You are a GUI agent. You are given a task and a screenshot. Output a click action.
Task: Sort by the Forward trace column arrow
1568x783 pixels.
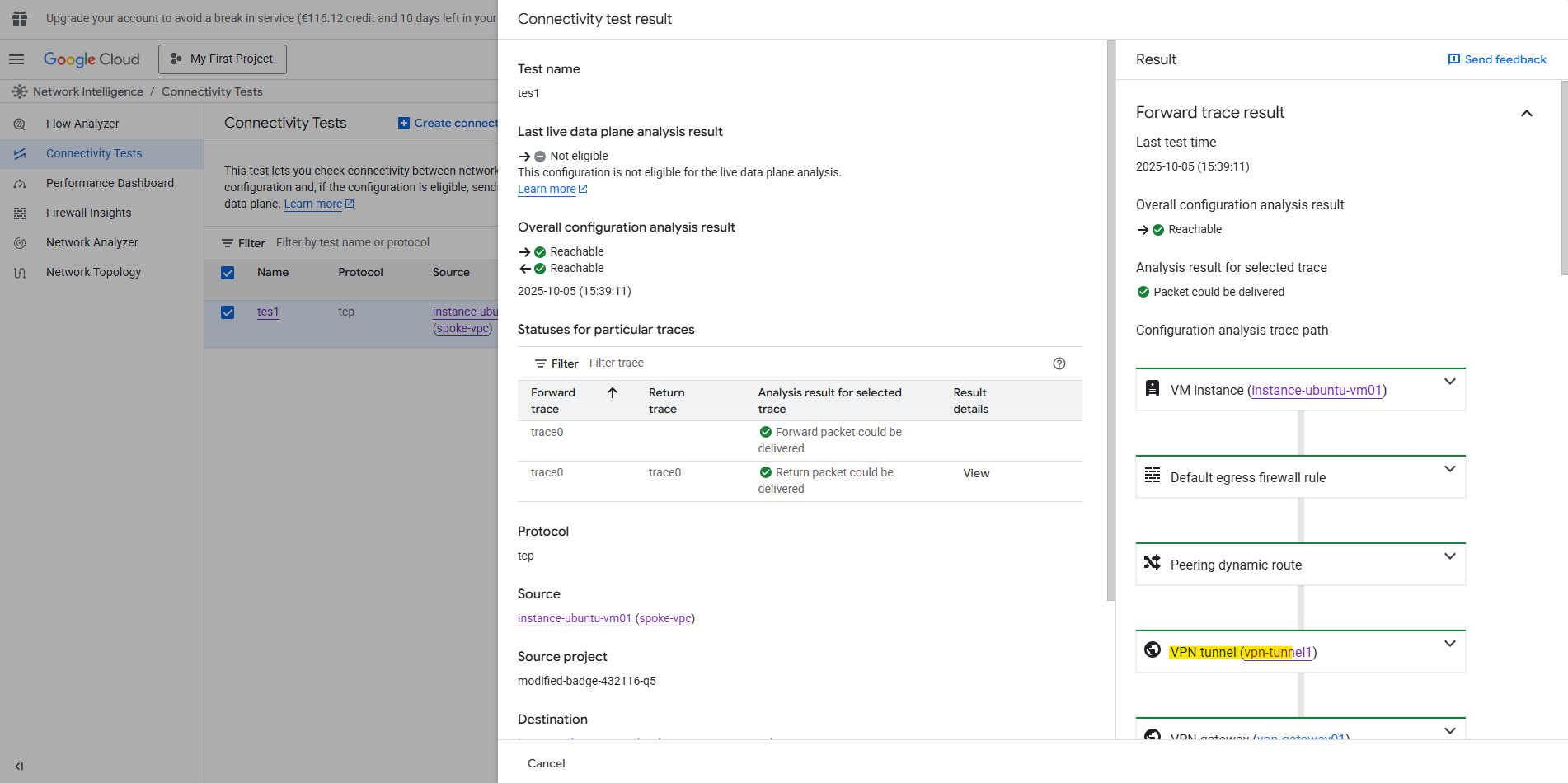click(613, 393)
